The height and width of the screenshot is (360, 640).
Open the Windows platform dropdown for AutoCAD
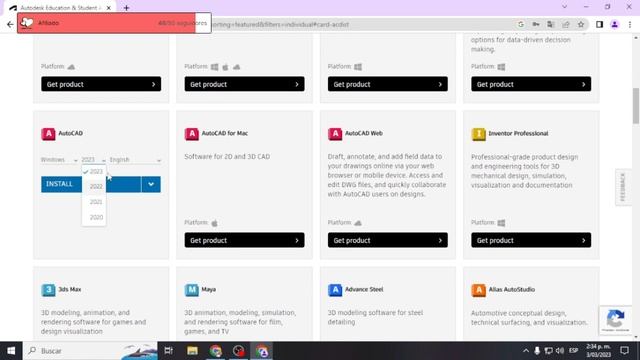[x=59, y=160]
